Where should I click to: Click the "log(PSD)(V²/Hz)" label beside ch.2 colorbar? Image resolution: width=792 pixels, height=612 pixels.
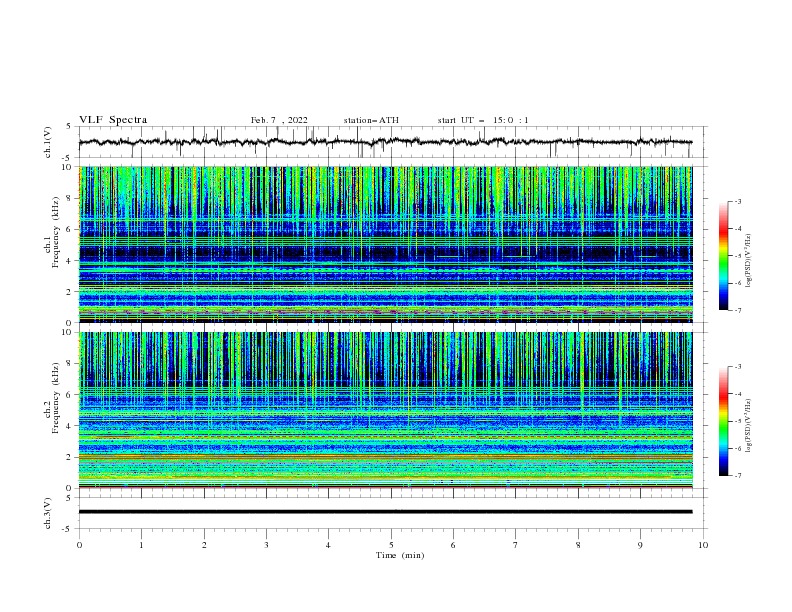point(748,425)
